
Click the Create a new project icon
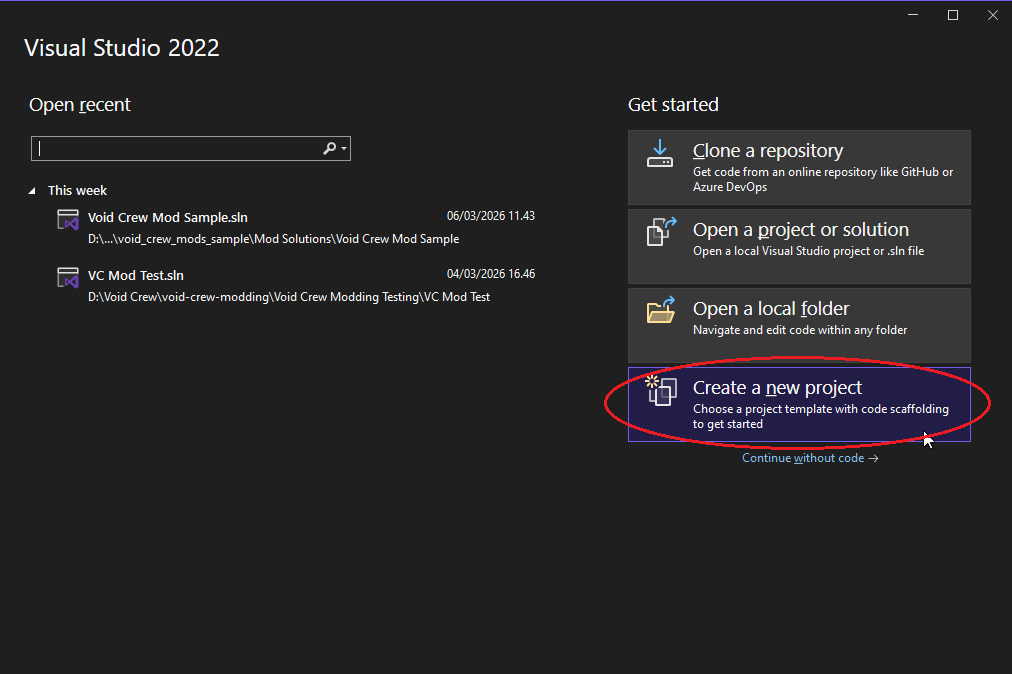661,389
